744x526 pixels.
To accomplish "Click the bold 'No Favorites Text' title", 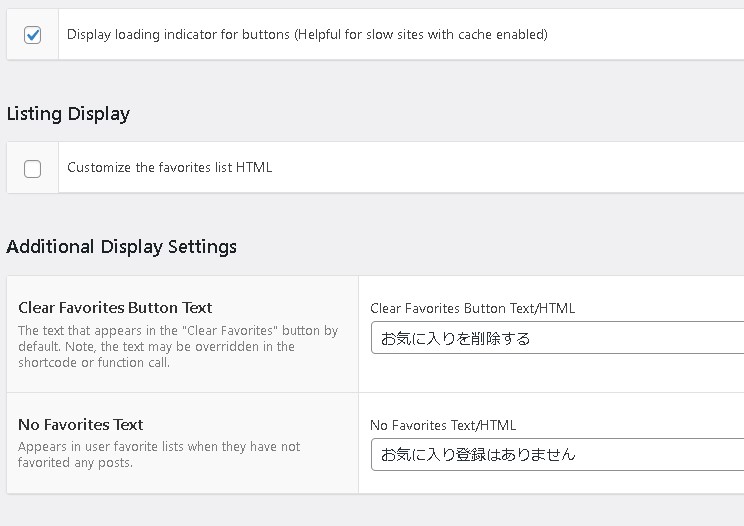I will click(80, 425).
